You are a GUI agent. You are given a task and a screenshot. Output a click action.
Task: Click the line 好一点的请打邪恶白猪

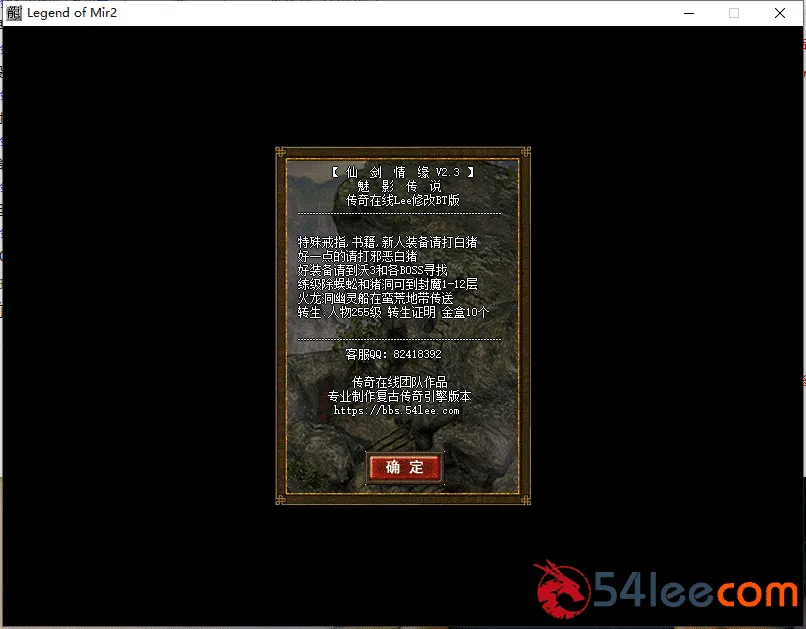pyautogui.click(x=357, y=256)
